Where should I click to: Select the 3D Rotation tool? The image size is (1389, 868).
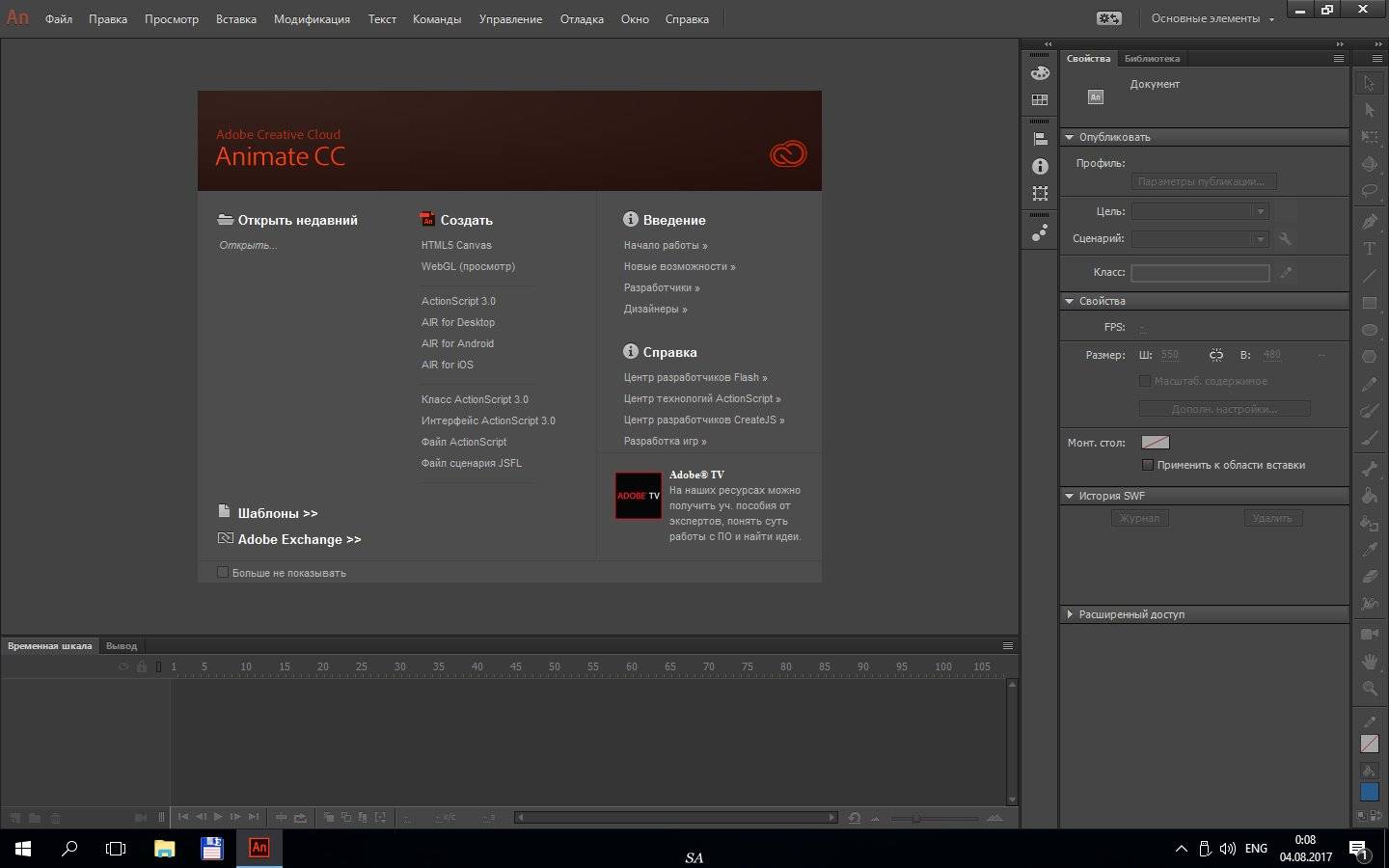(x=1369, y=164)
